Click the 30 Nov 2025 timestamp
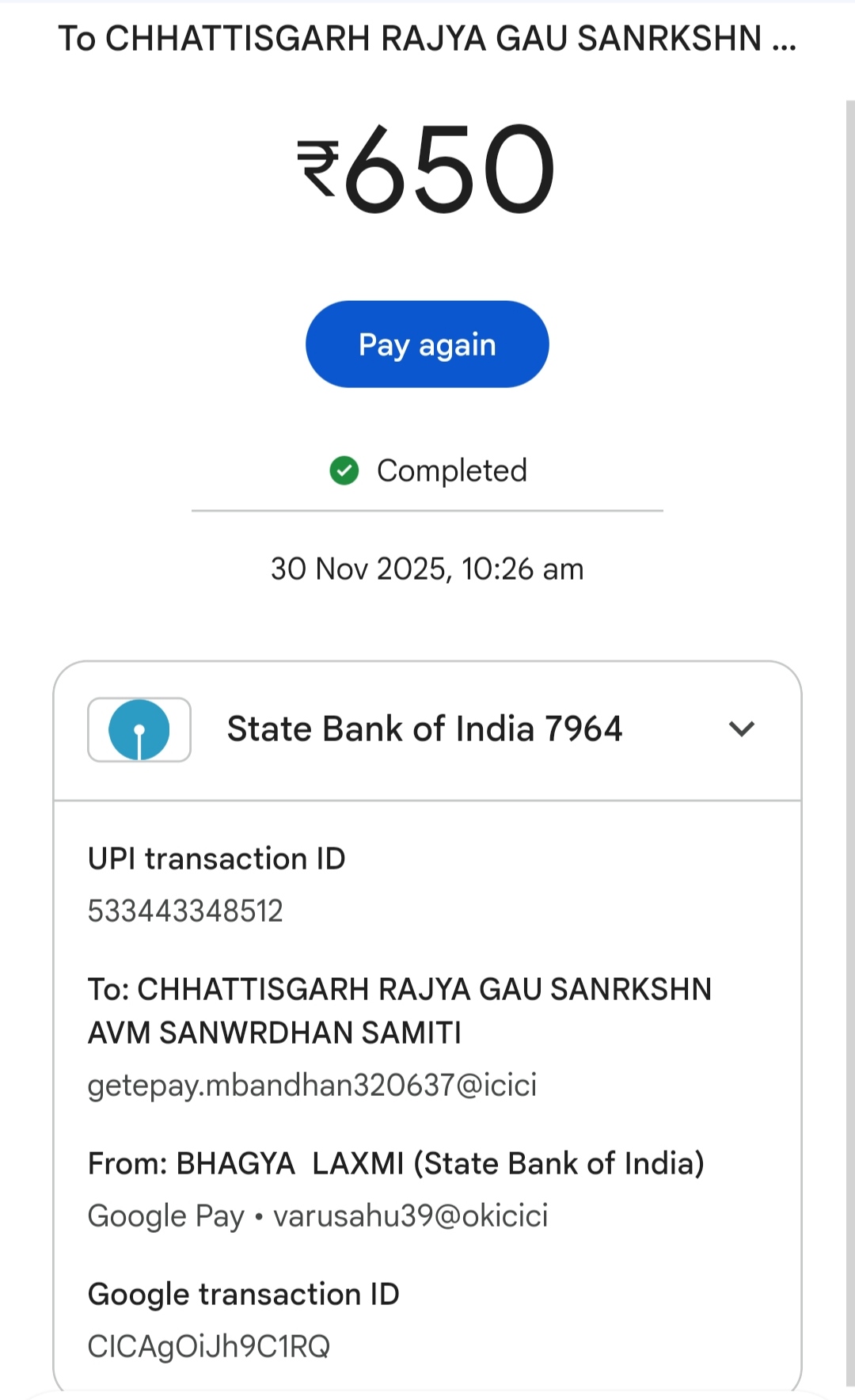Image resolution: width=855 pixels, height=1400 pixels. [427, 569]
